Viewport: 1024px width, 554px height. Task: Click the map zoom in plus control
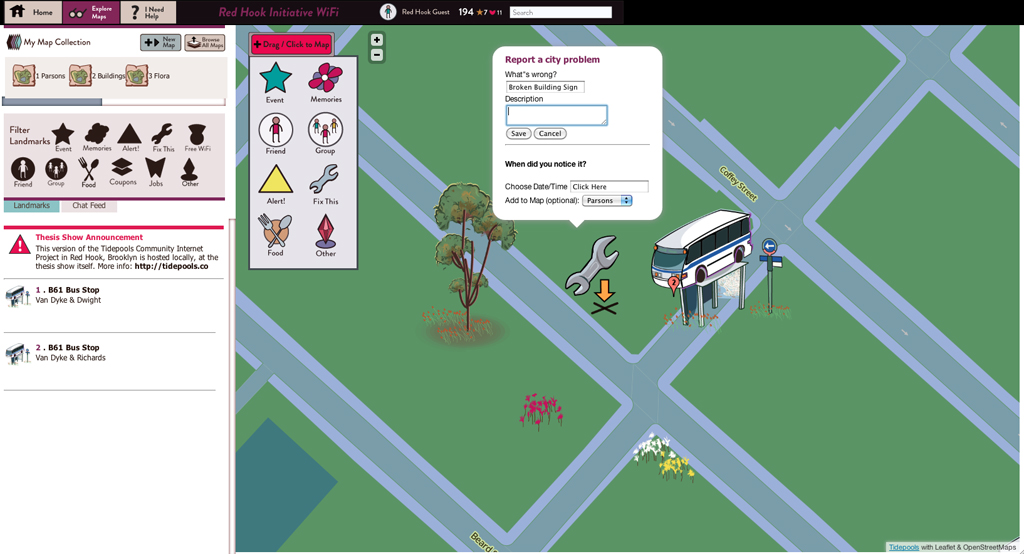click(x=377, y=40)
